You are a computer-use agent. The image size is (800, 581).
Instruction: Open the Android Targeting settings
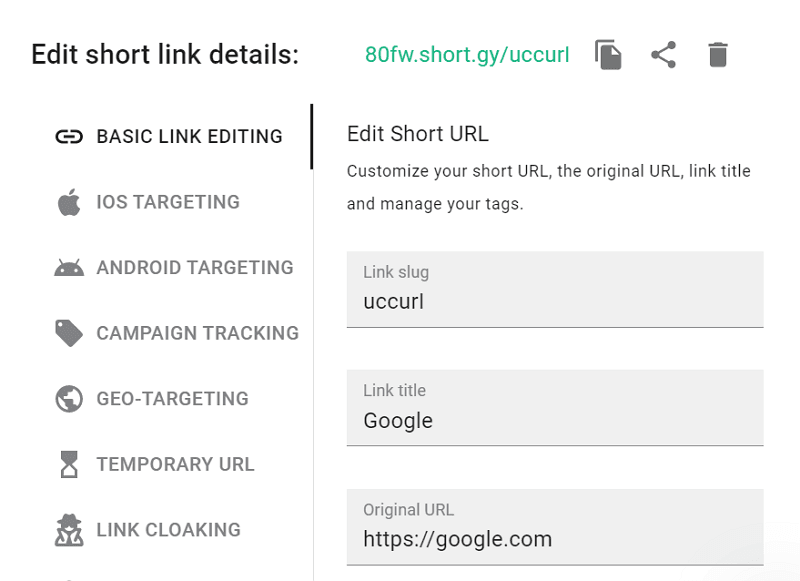tap(194, 267)
